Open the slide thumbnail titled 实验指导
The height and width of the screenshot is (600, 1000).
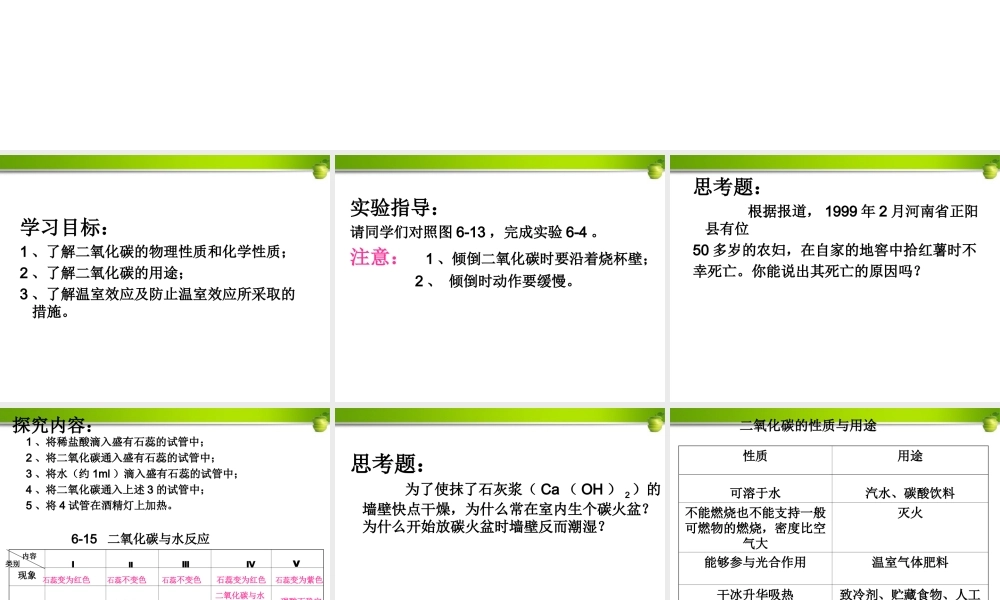499,277
